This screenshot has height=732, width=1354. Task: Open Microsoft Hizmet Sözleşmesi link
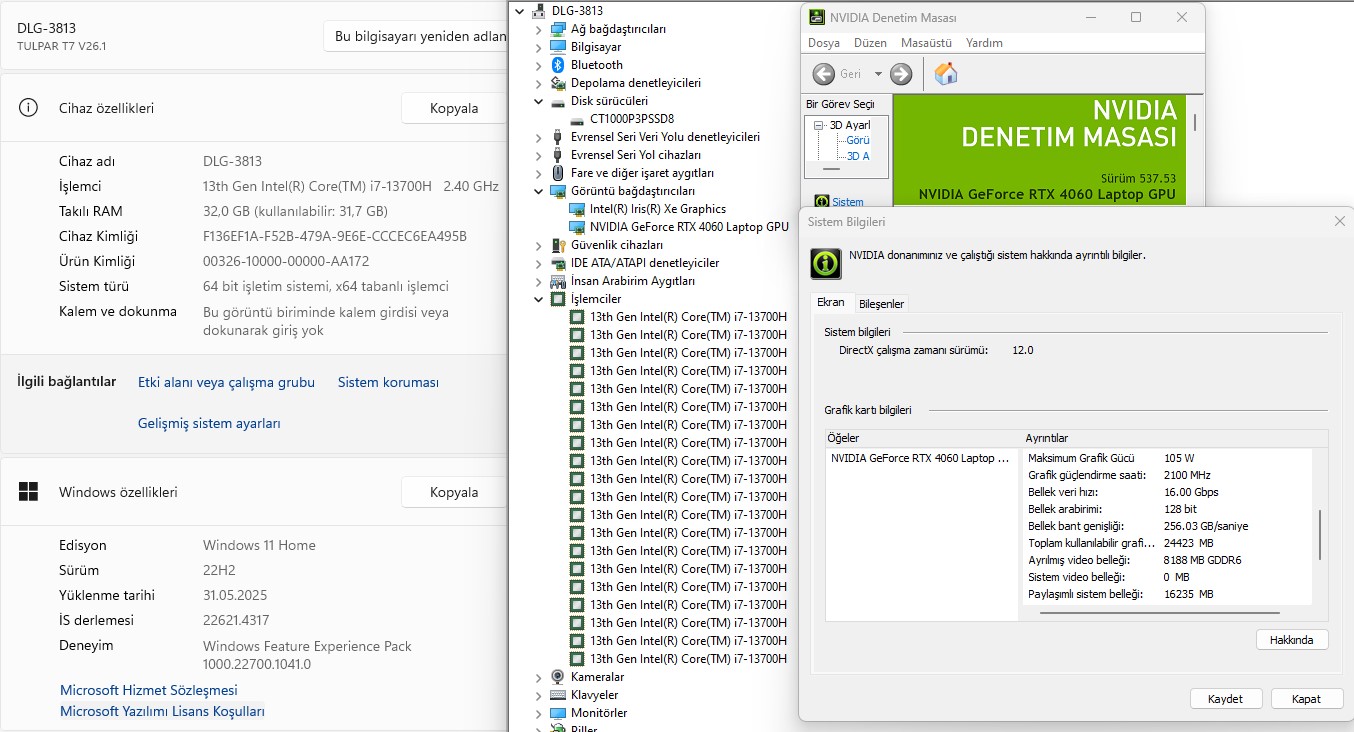tap(149, 690)
